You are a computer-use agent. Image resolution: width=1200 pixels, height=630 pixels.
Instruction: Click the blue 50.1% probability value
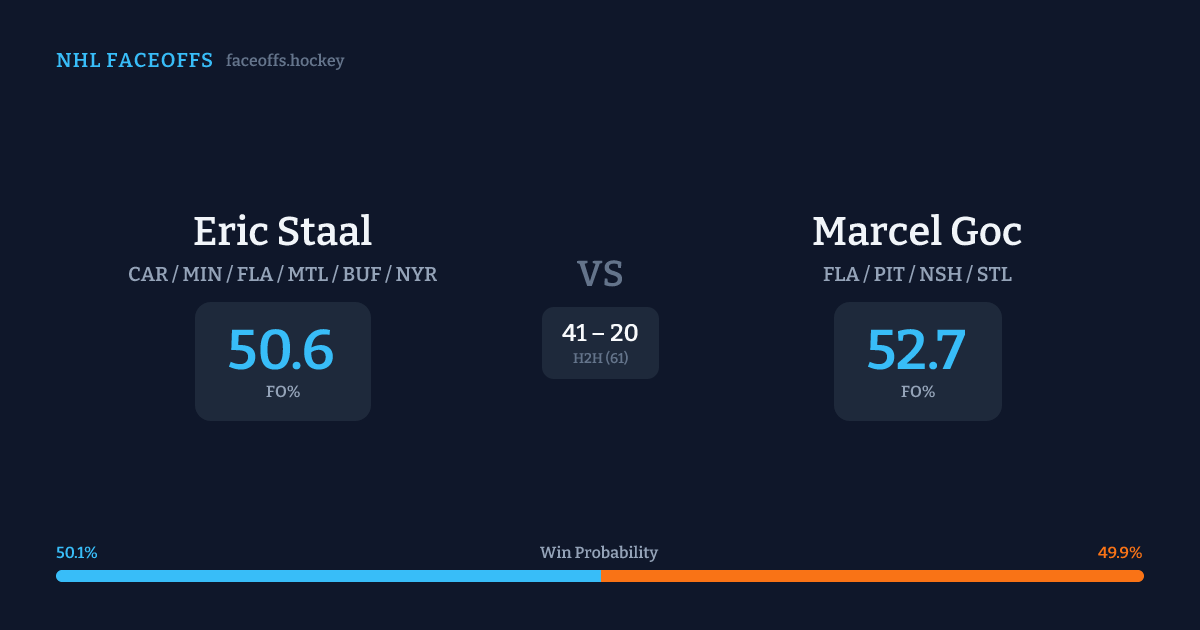77,553
